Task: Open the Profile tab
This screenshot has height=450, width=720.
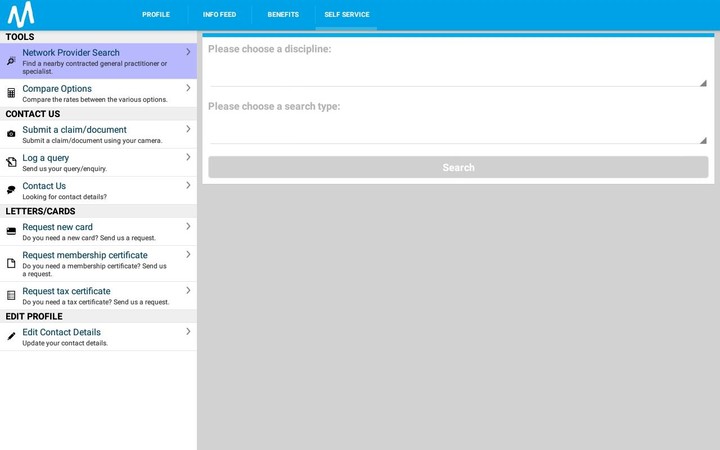Action: click(x=156, y=15)
